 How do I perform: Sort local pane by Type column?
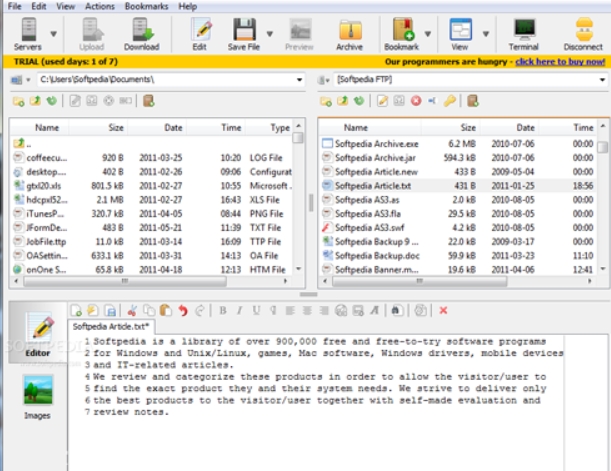(x=269, y=128)
